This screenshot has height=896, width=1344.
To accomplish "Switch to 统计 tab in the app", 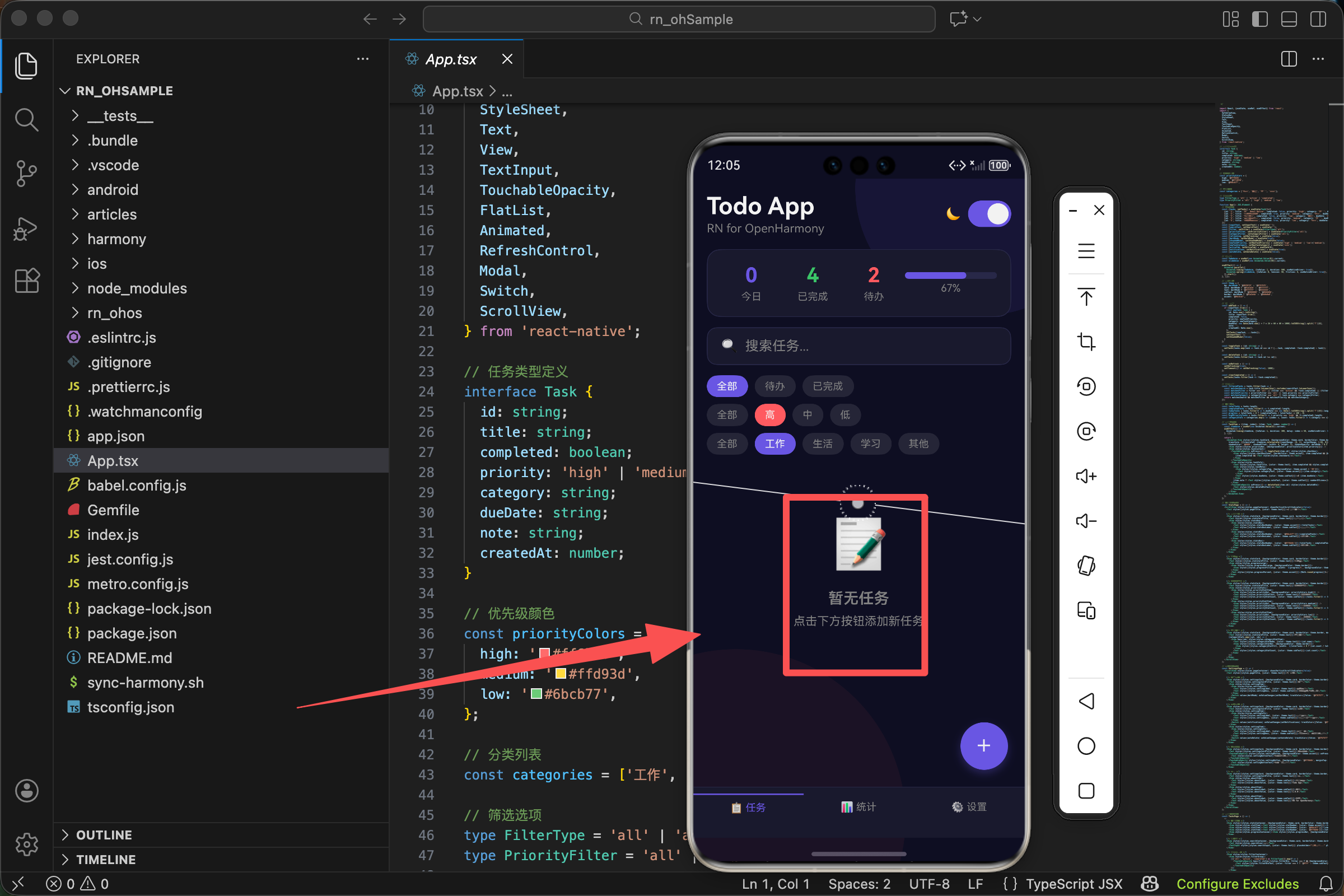I will pos(858,807).
